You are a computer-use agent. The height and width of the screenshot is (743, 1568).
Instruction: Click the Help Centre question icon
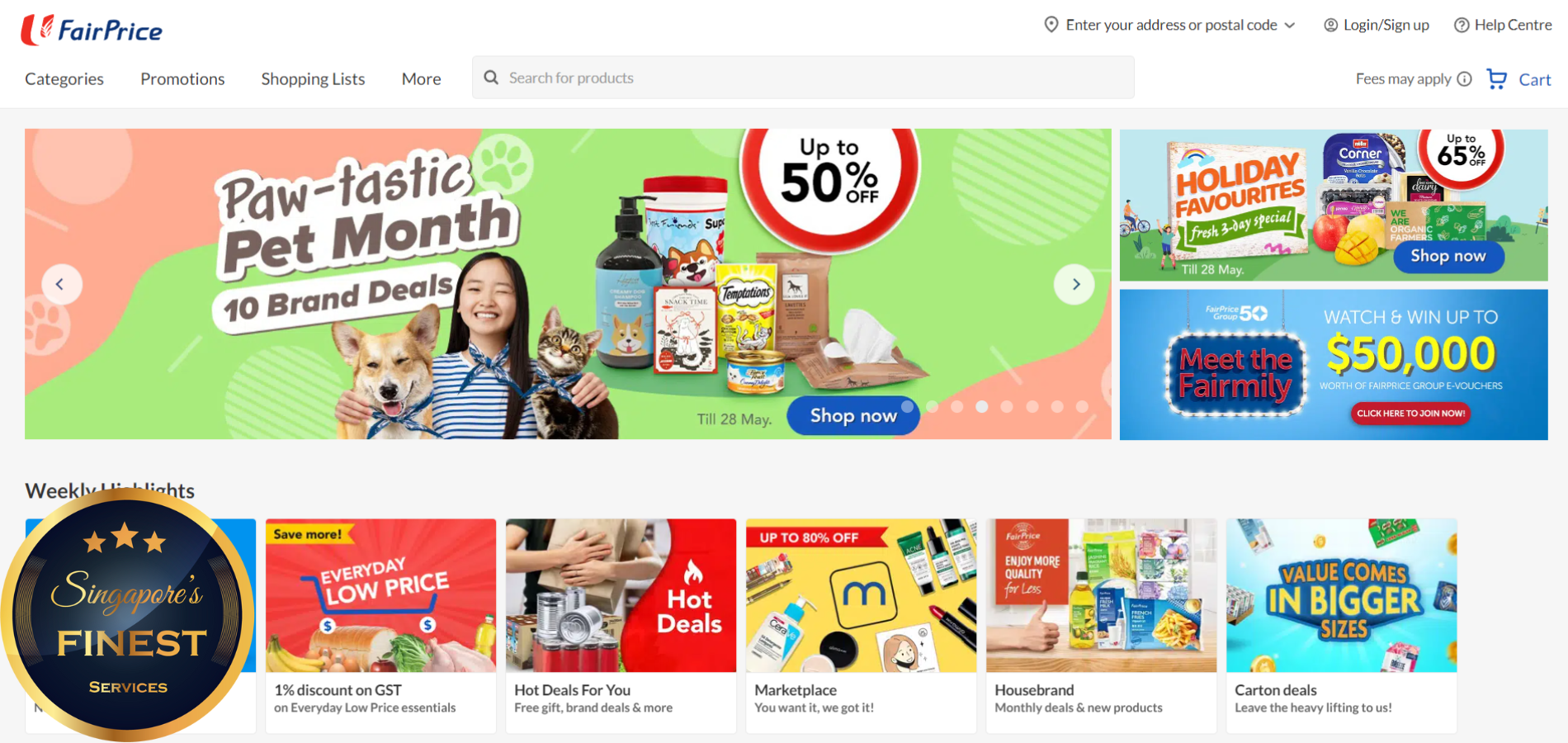[x=1462, y=26]
